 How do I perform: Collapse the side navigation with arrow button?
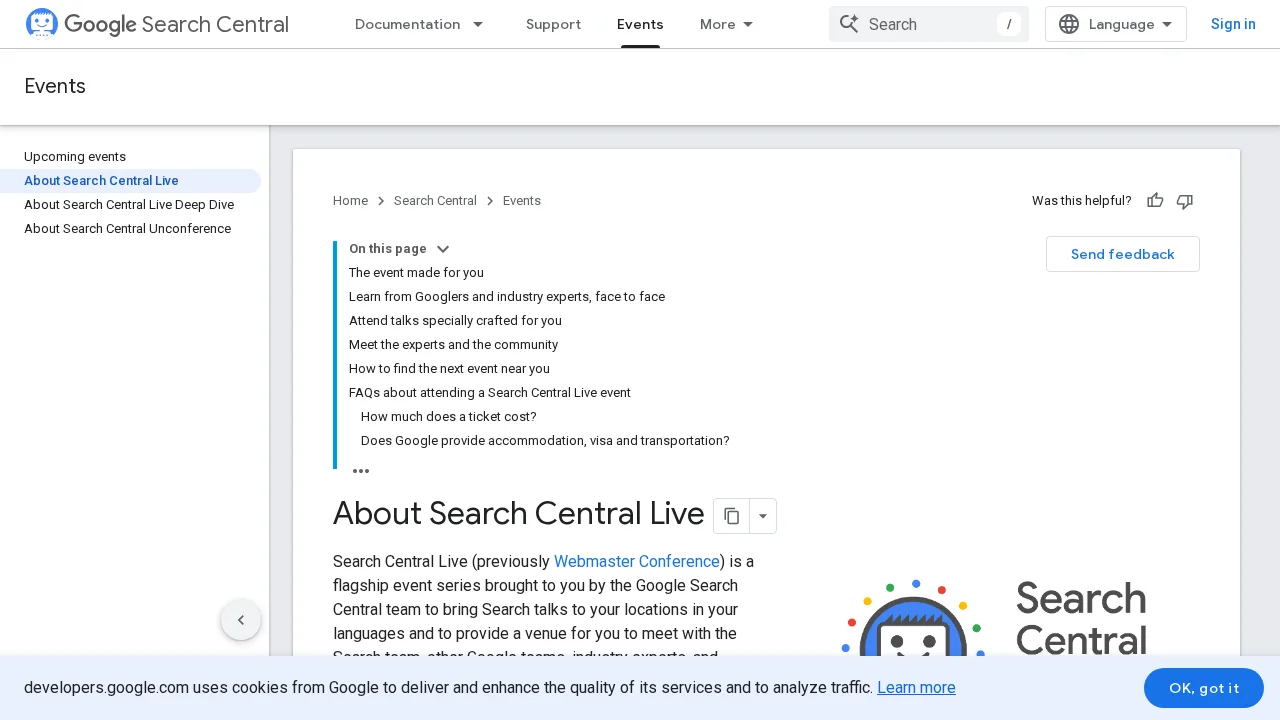click(241, 620)
